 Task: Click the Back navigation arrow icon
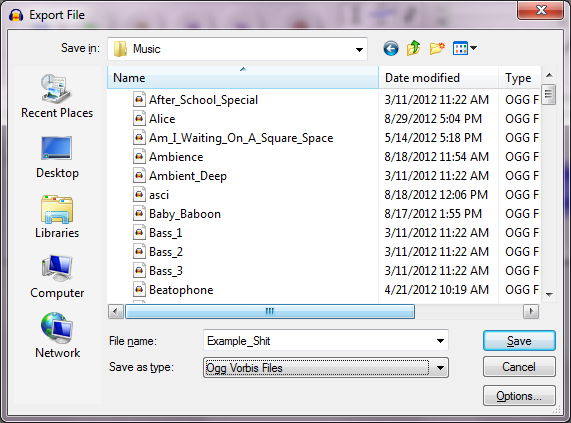point(391,48)
